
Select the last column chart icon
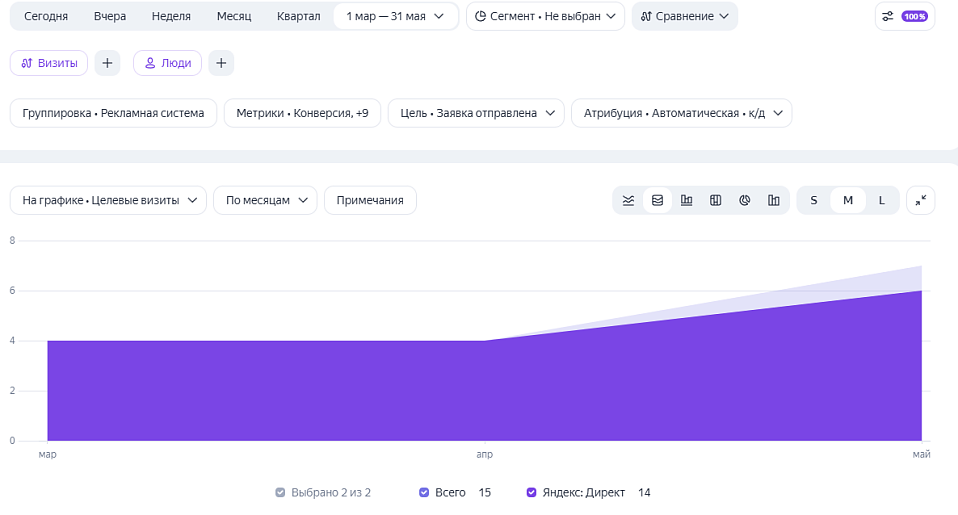(773, 200)
